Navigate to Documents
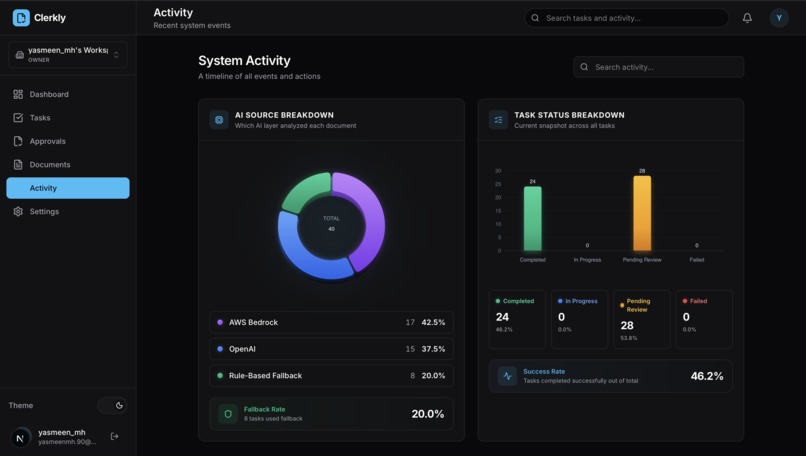The height and width of the screenshot is (456, 806). [68, 165]
